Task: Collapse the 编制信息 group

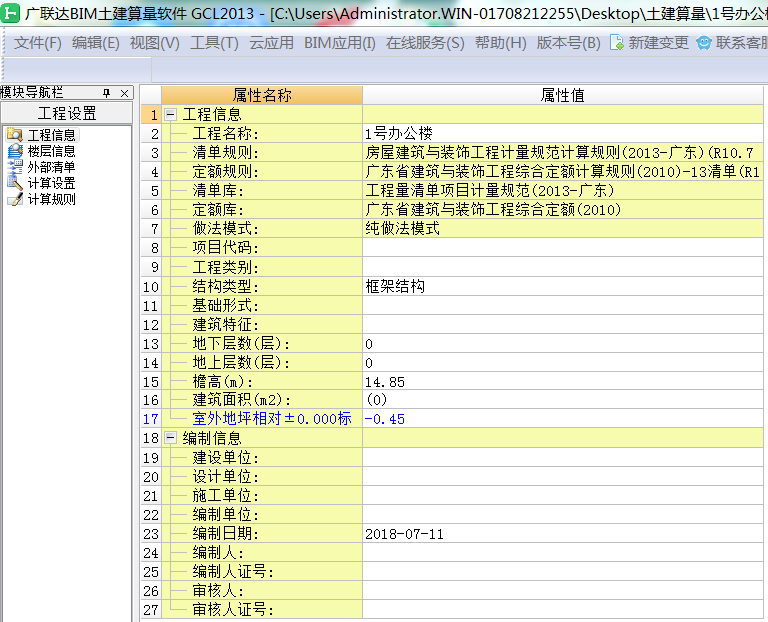Action: click(x=170, y=438)
